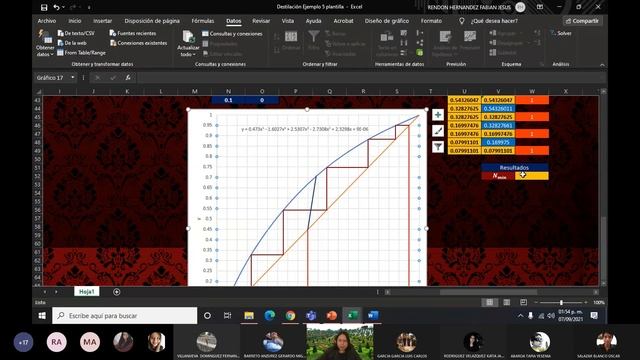Open the Ayuda tab
The width and height of the screenshot is (640, 360).
click(x=313, y=21)
